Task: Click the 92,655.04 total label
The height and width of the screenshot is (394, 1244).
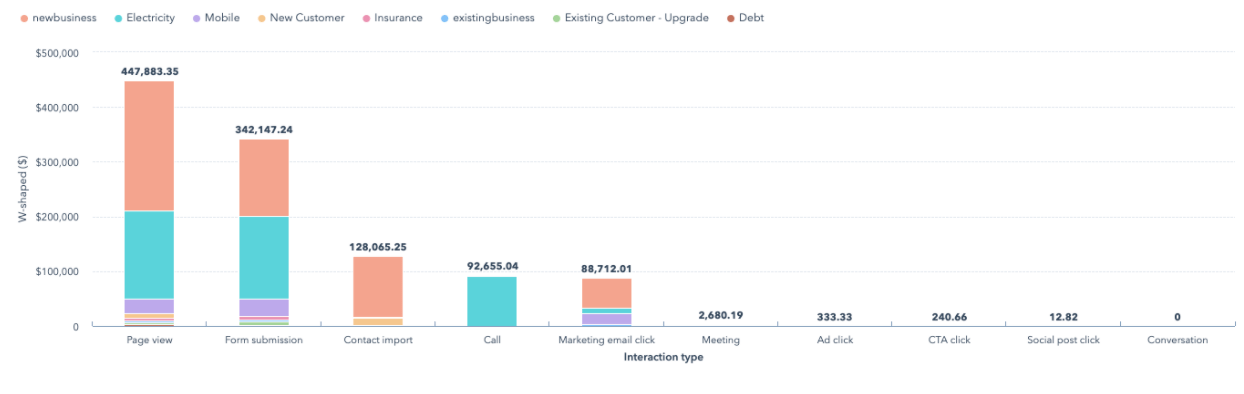Action: 492,266
